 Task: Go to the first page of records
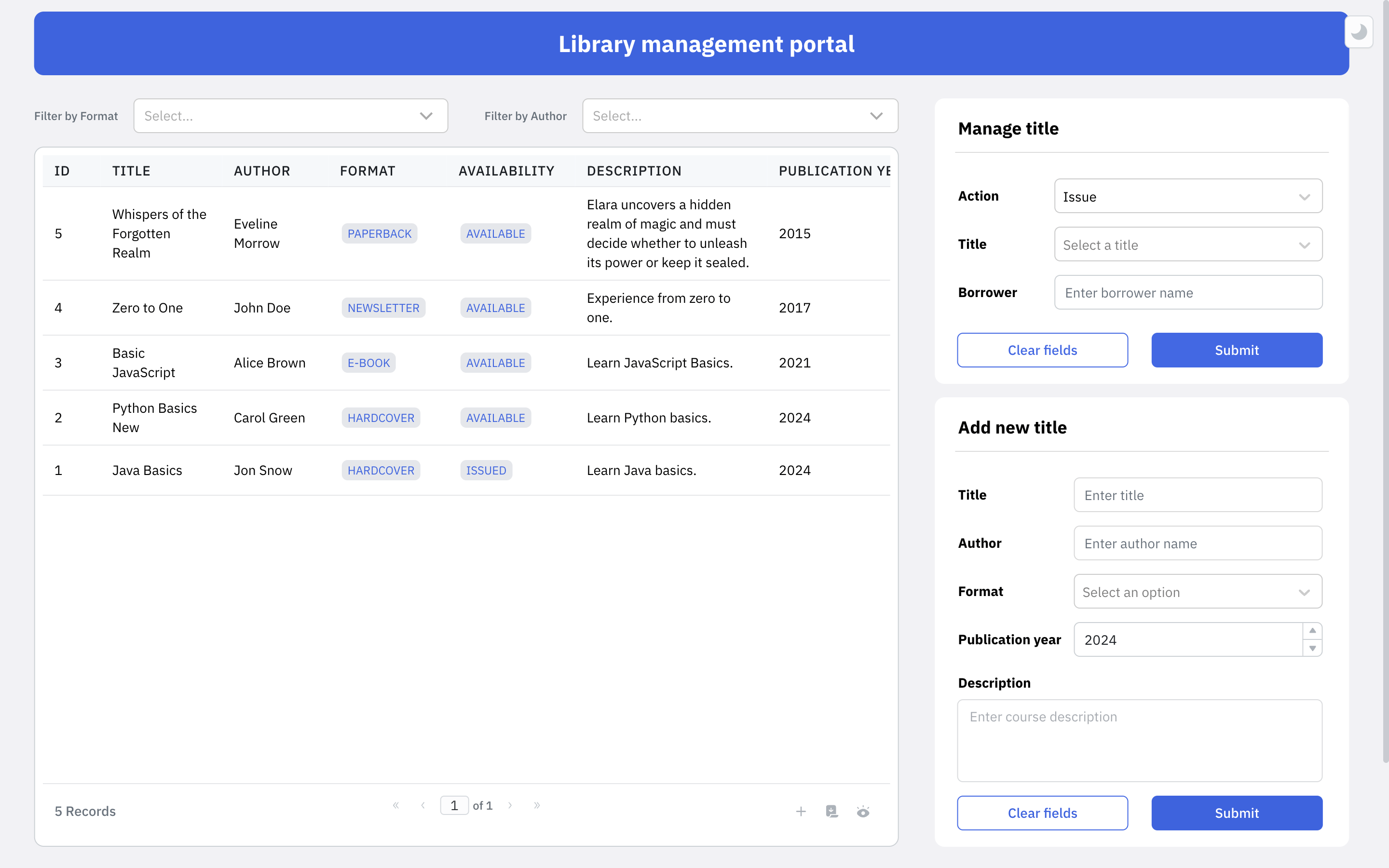pos(395,805)
